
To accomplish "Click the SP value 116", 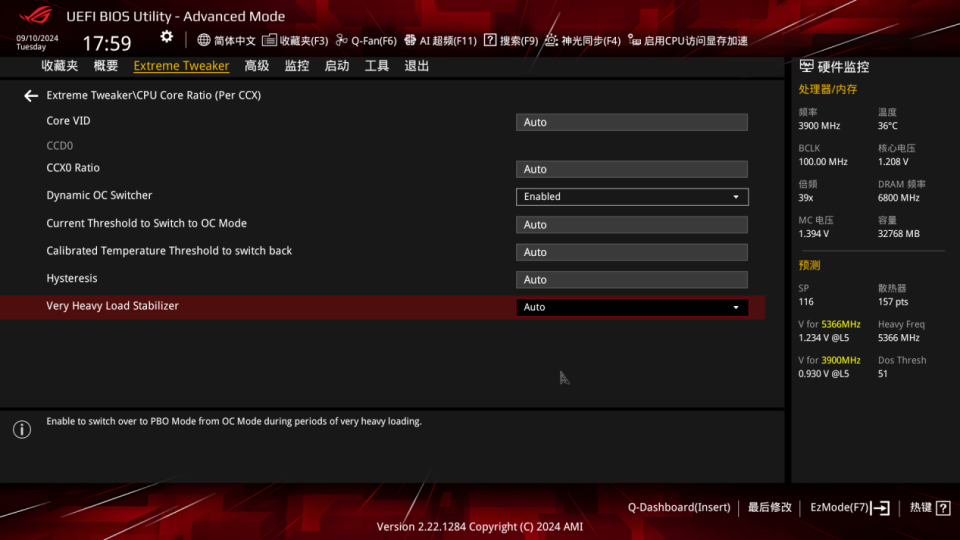I will pos(806,302).
